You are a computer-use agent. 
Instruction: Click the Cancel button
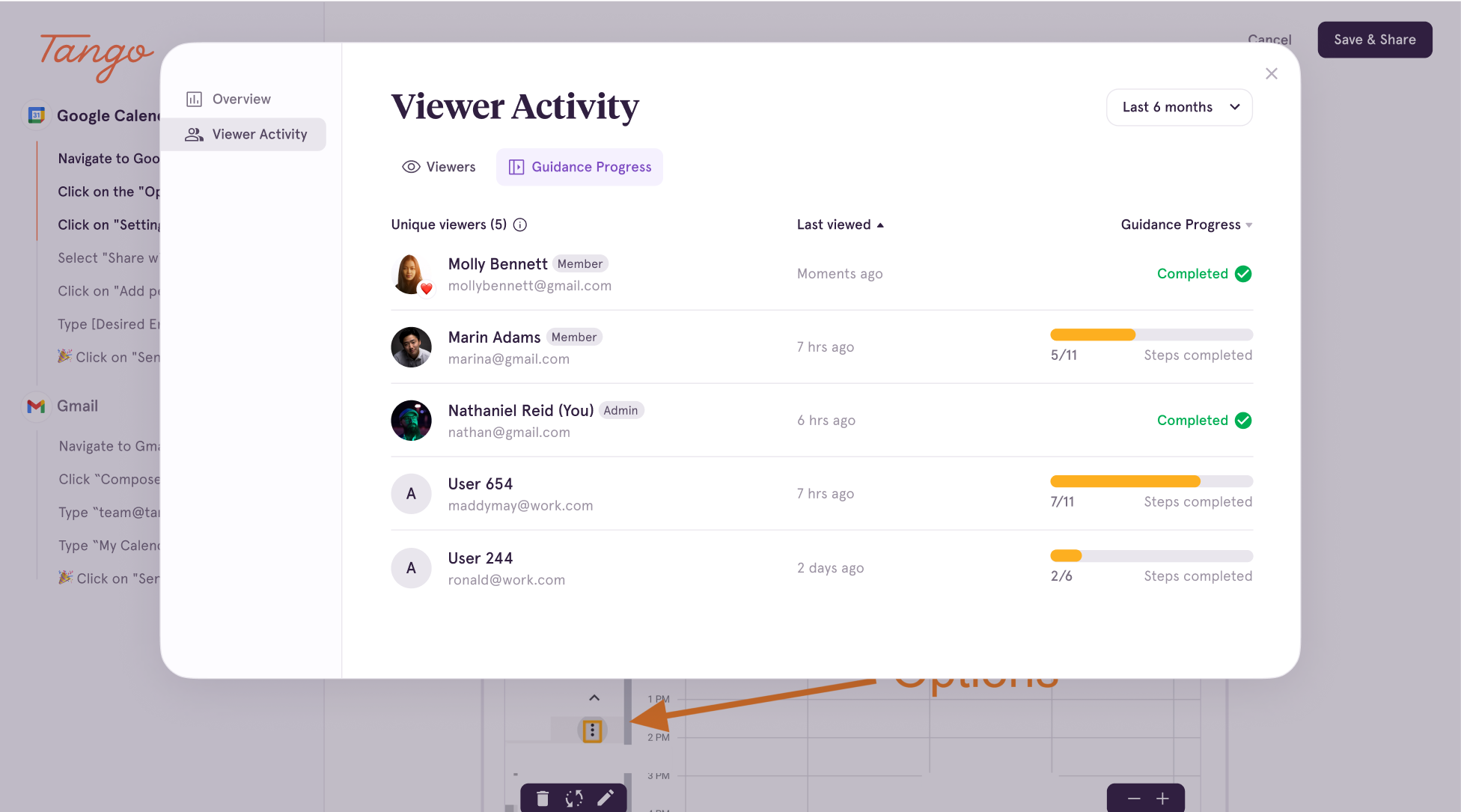pyautogui.click(x=1269, y=40)
